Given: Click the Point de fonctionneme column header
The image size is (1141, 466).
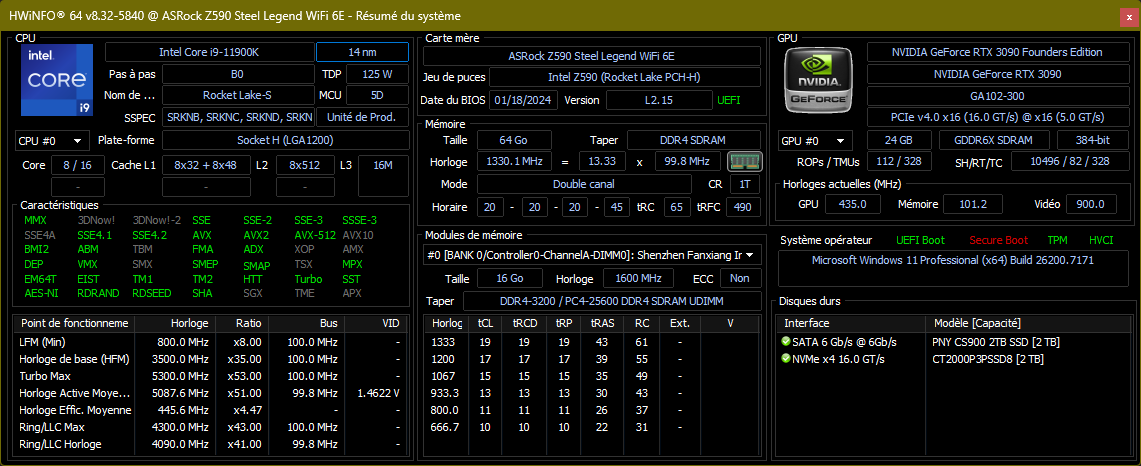Looking at the screenshot, I should click(74, 323).
